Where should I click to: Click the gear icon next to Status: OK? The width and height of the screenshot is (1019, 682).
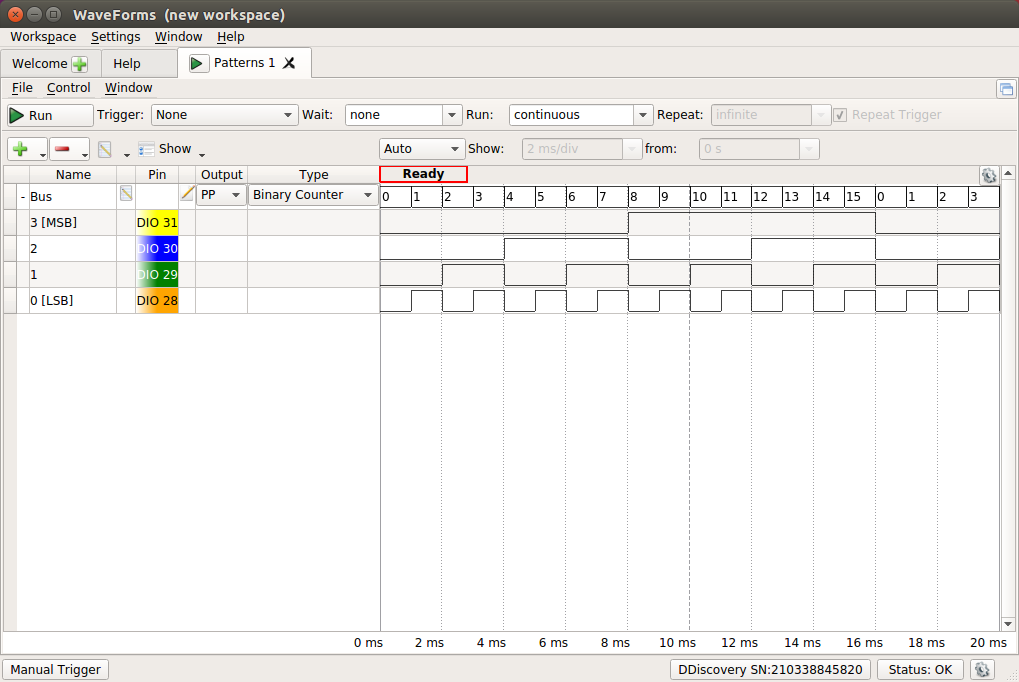pos(983,669)
